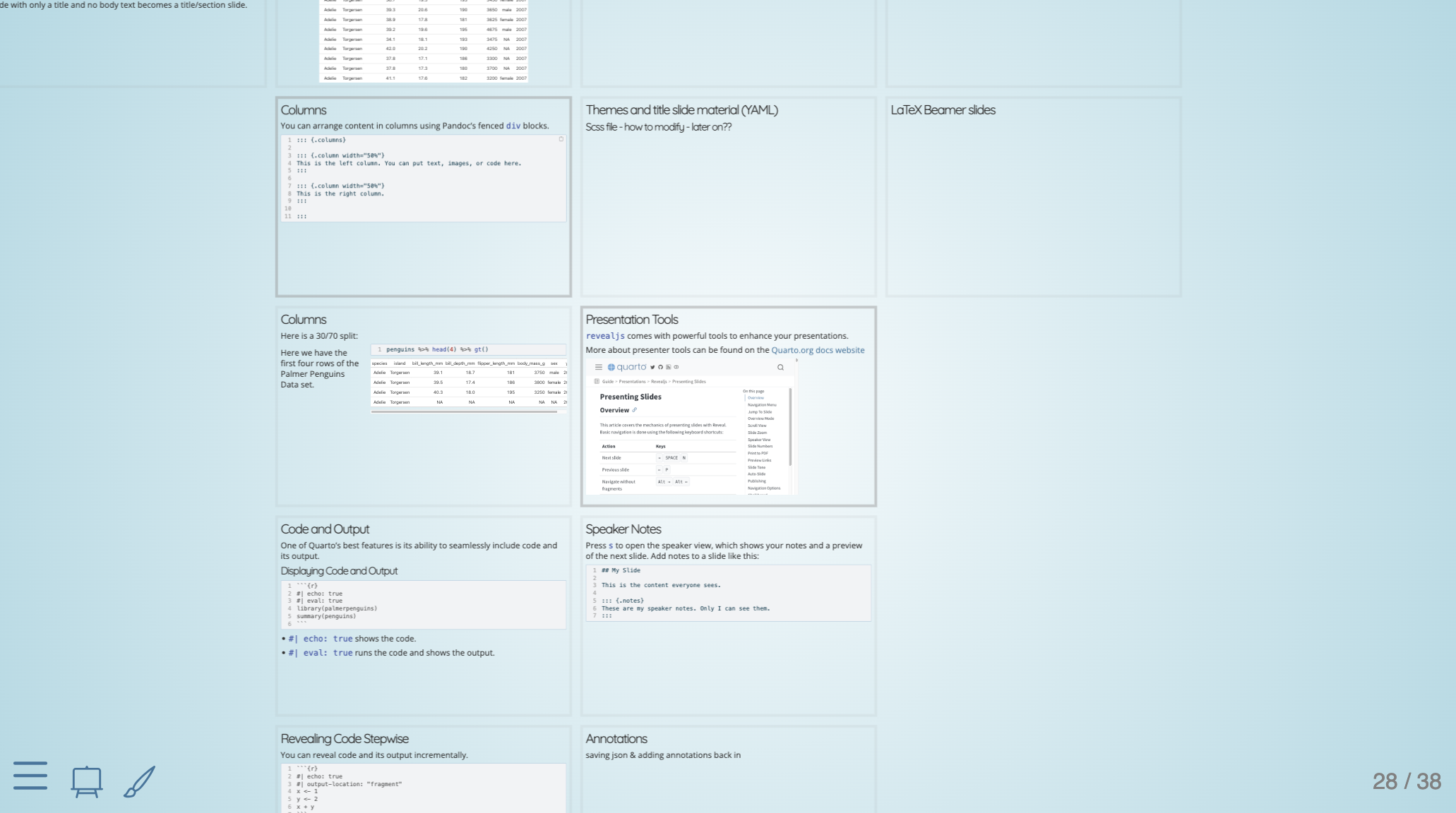This screenshot has width=1456, height=813.
Task: Toggle the chalkboard view icon
Action: 87,781
